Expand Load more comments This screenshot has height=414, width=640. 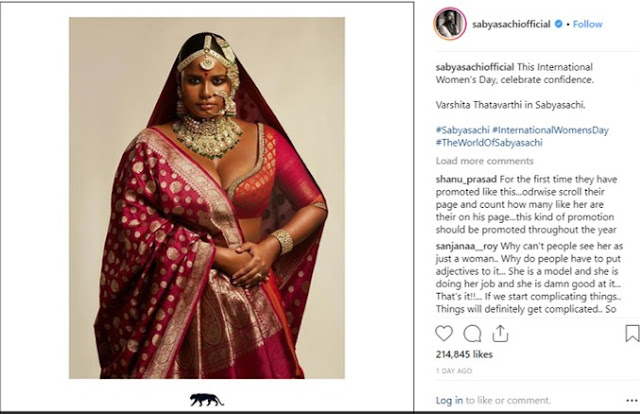pyautogui.click(x=484, y=160)
